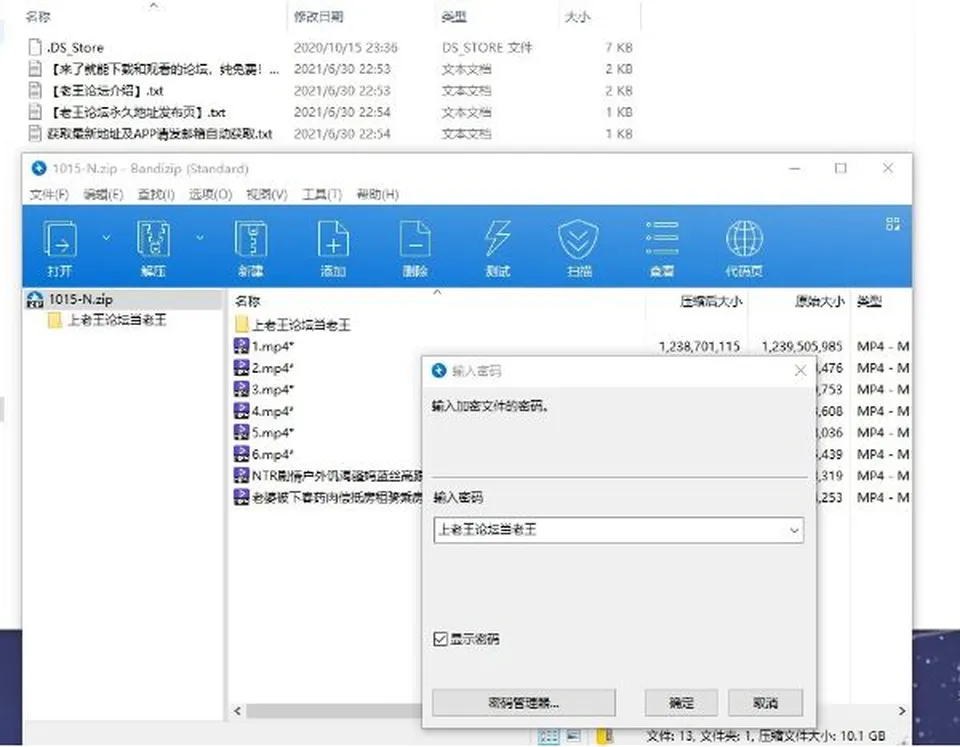
Task: Select 5.mp4 in the archive file list
Action: coord(273,433)
